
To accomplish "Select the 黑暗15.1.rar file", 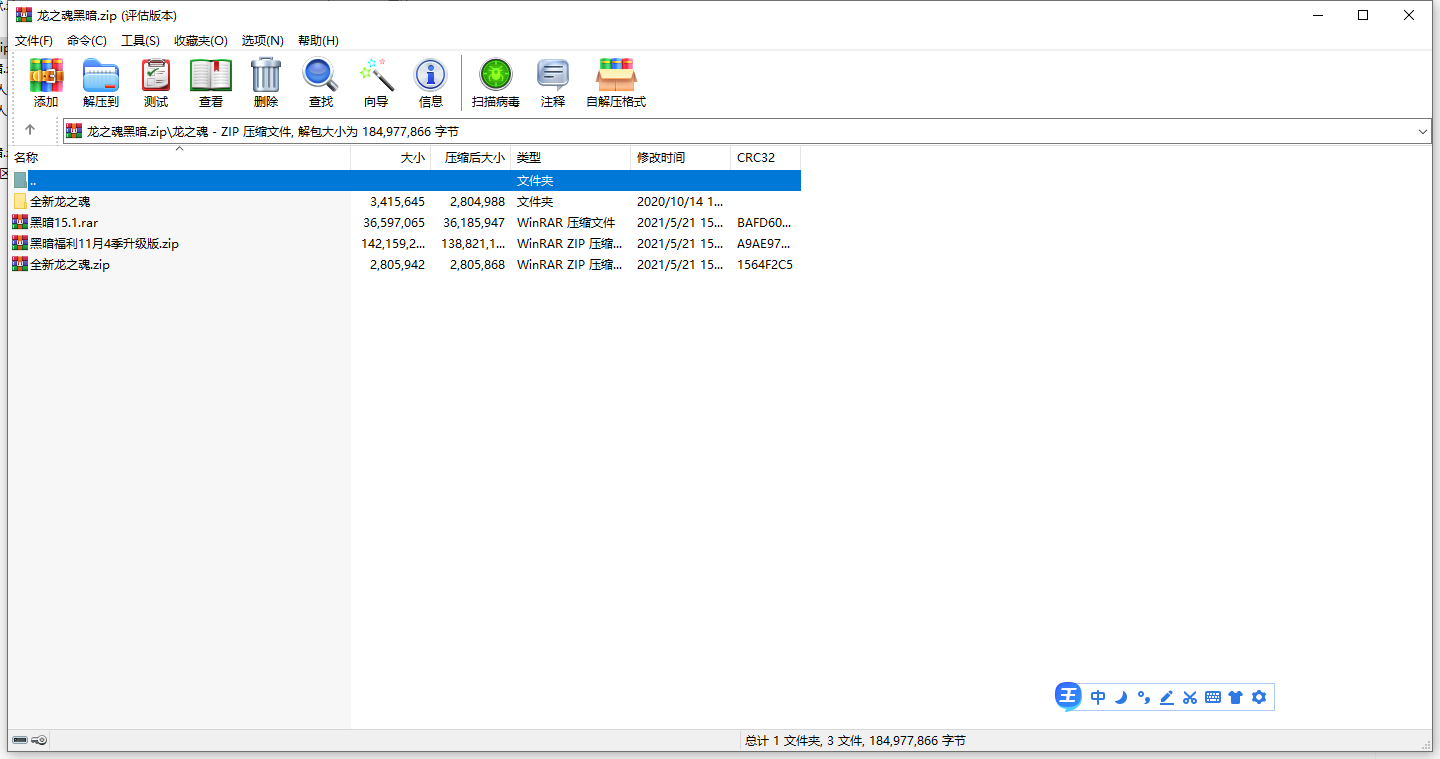I will [x=64, y=223].
